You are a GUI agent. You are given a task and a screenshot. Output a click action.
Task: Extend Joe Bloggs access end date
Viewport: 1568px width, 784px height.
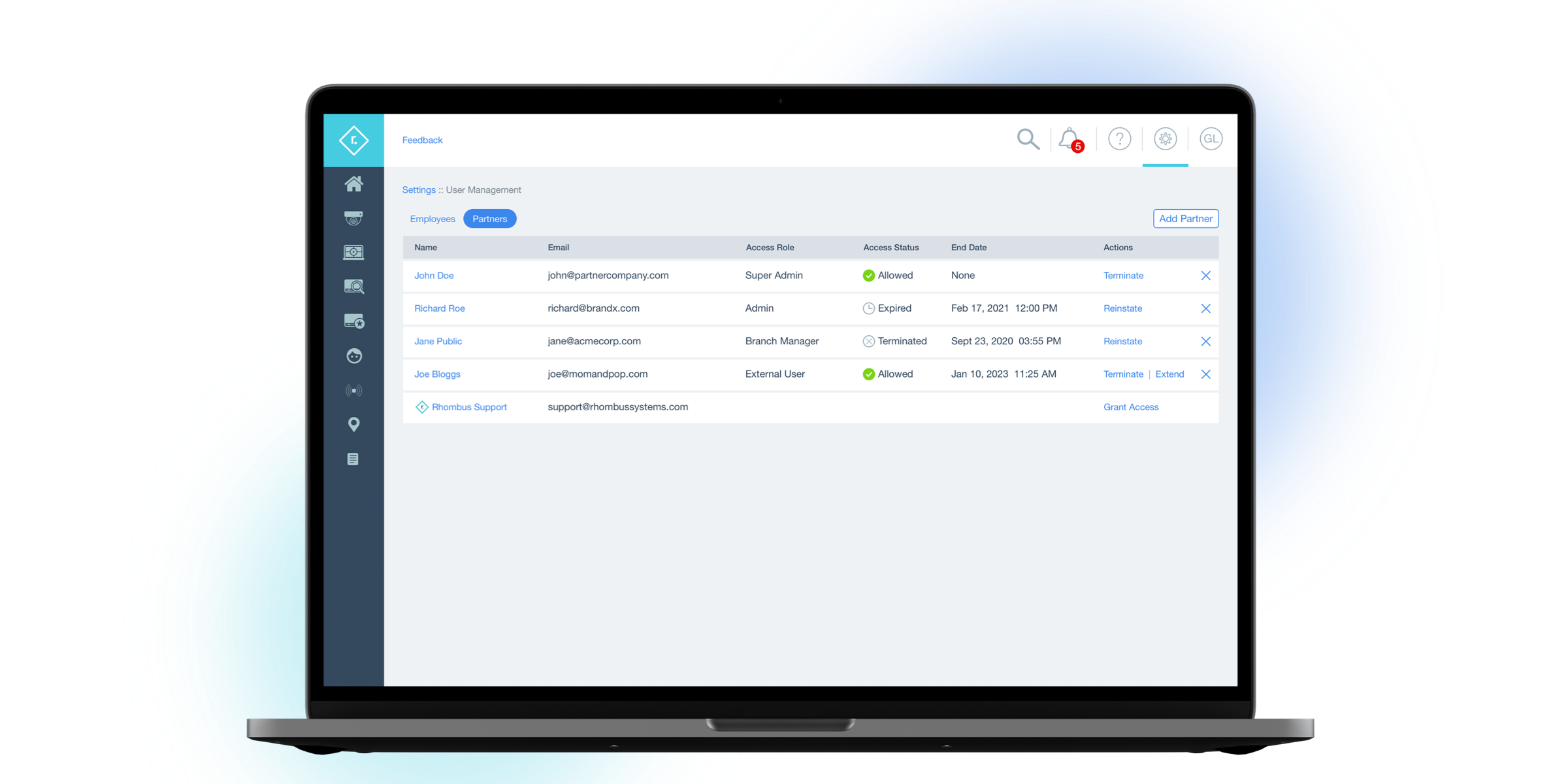coord(1167,373)
